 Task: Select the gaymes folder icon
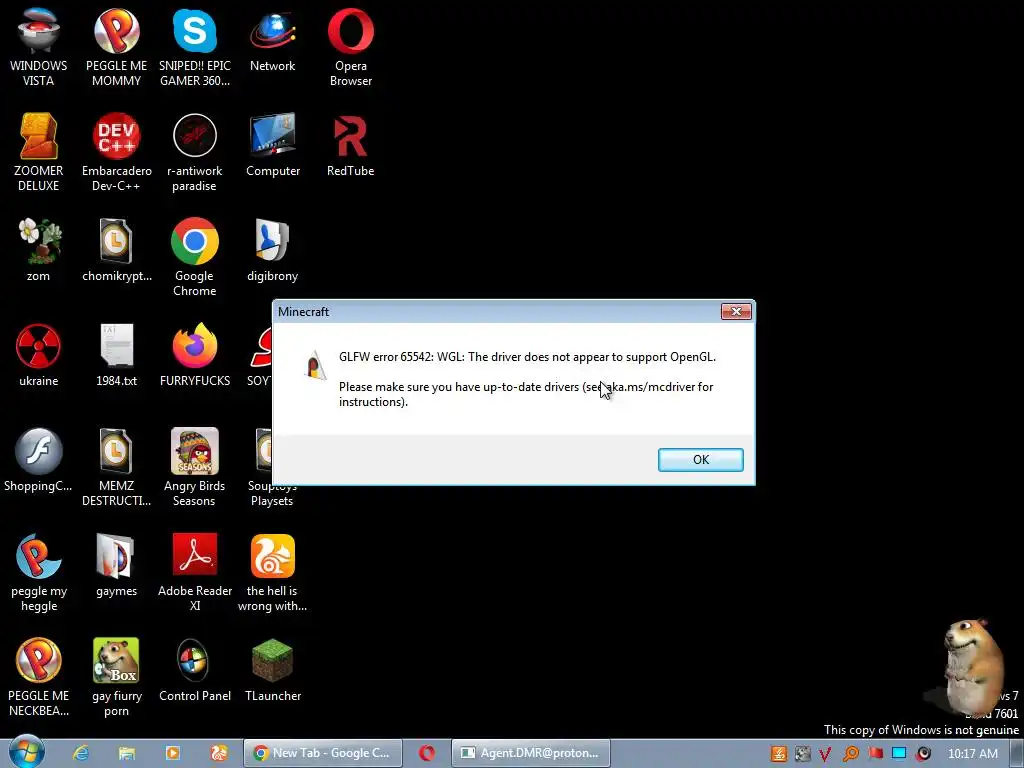(116, 566)
